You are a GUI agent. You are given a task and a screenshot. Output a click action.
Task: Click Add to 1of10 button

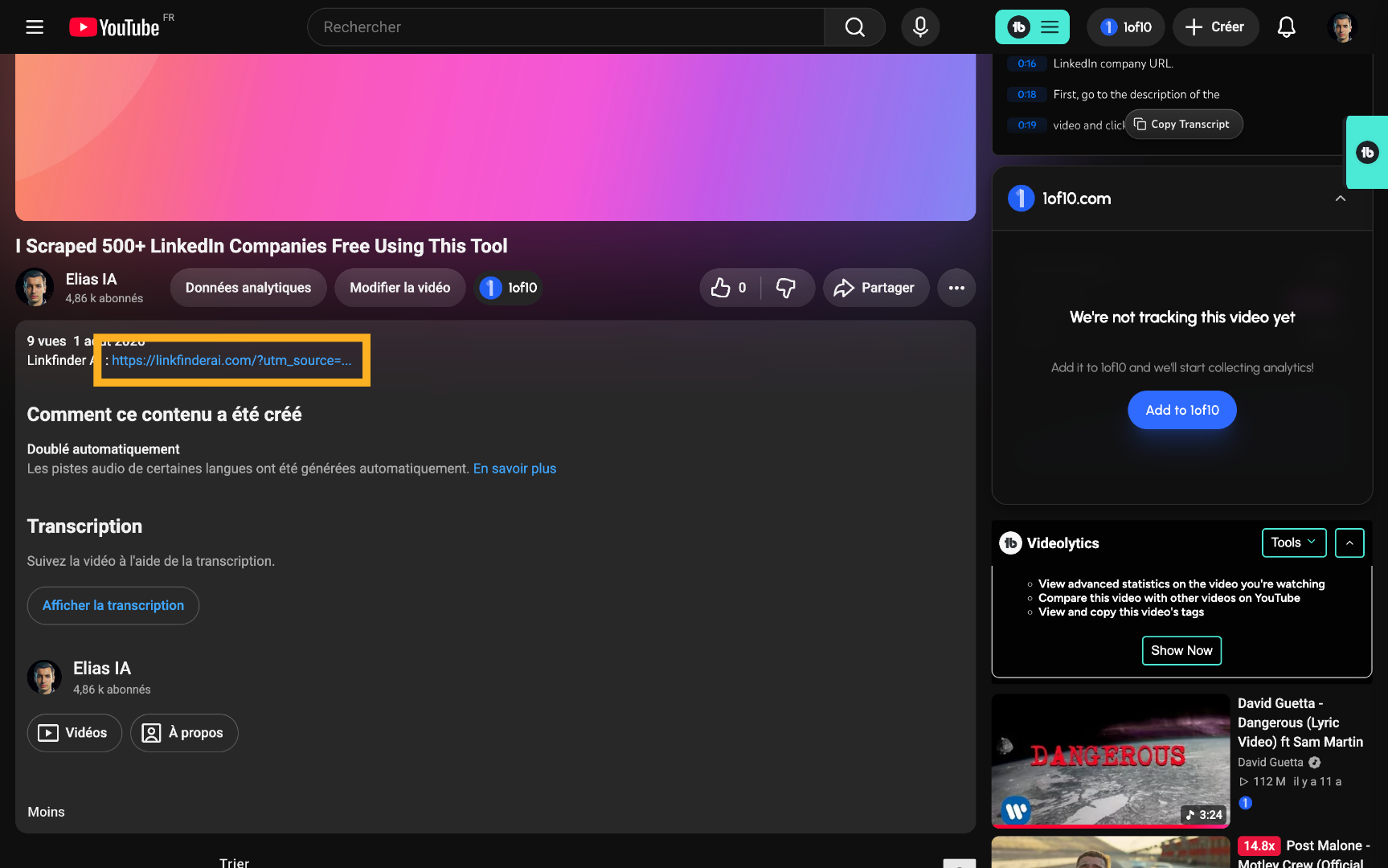[x=1182, y=410]
